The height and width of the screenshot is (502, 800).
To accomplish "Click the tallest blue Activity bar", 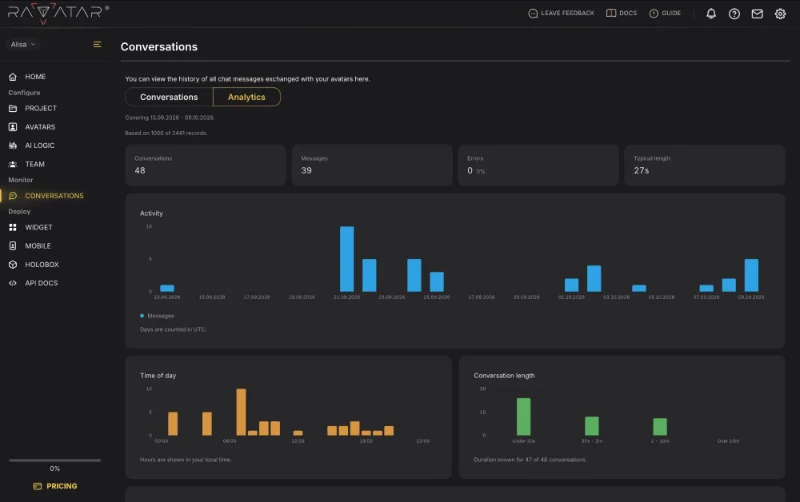I will pos(347,259).
